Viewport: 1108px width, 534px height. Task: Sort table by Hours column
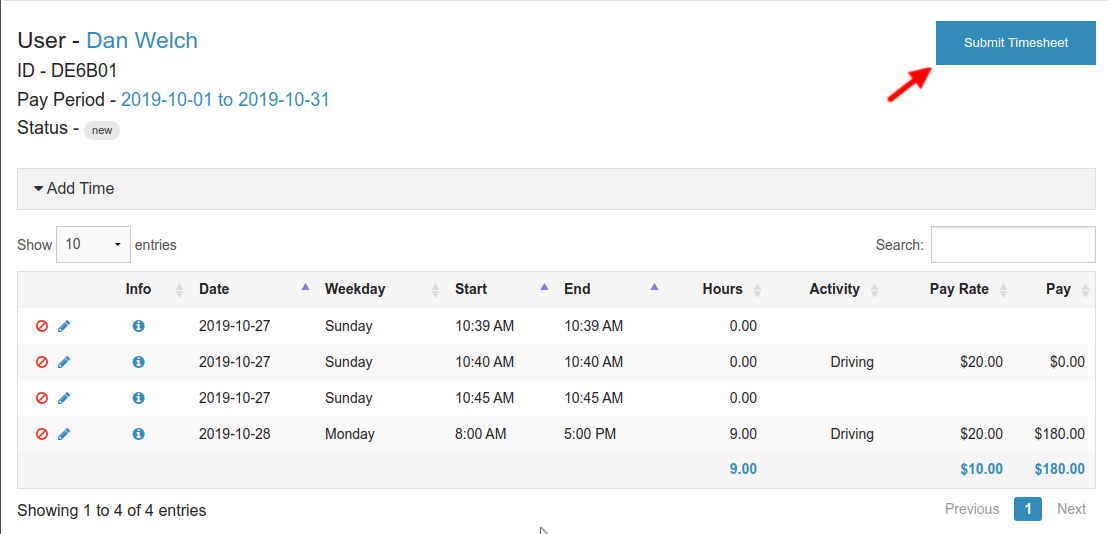coord(722,289)
